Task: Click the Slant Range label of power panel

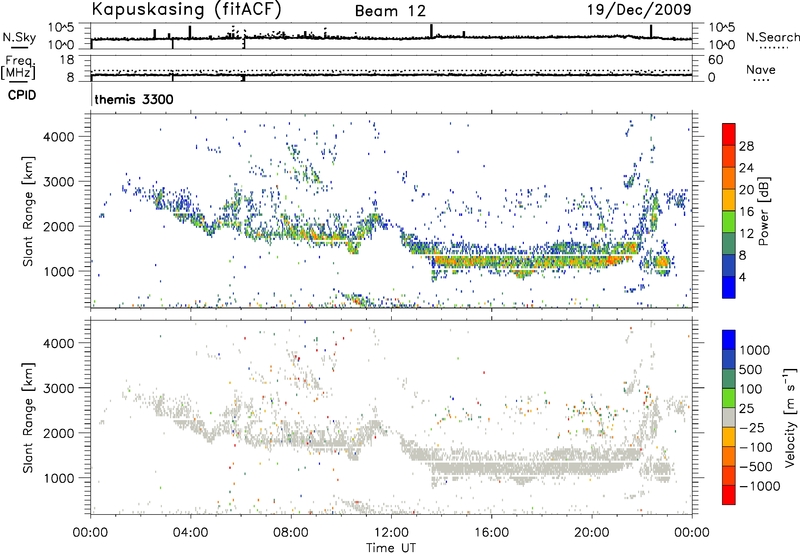Action: [28, 211]
